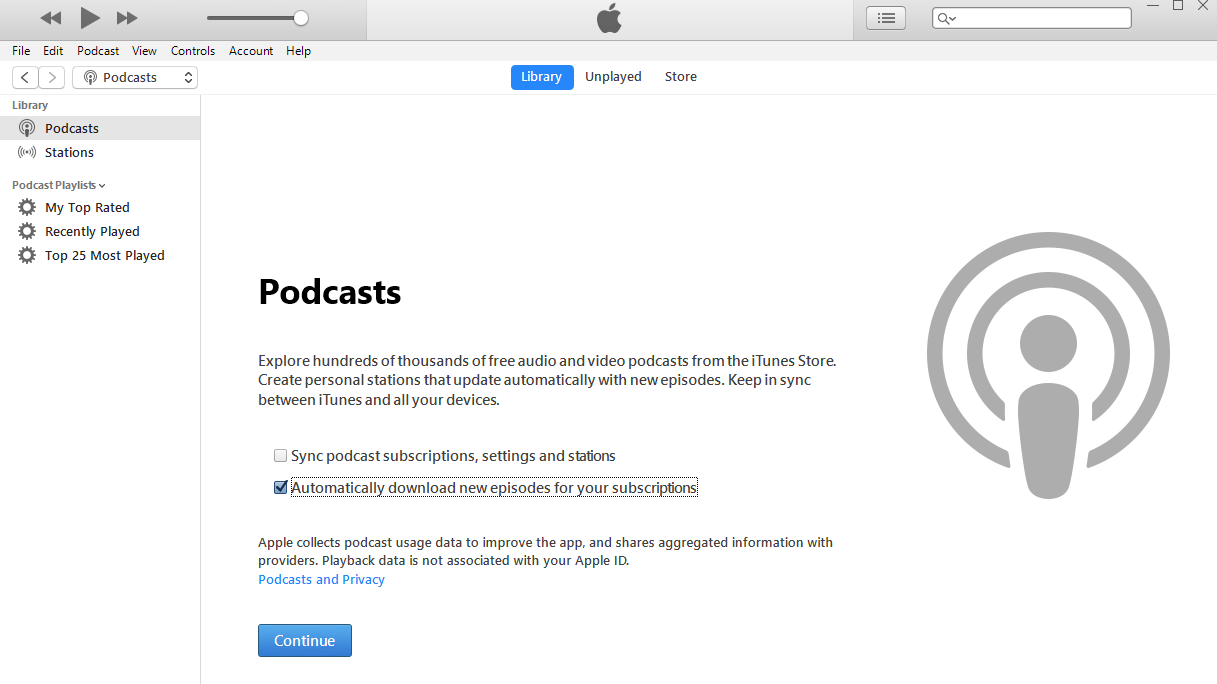Maximize the iTunes window

(1178, 6)
